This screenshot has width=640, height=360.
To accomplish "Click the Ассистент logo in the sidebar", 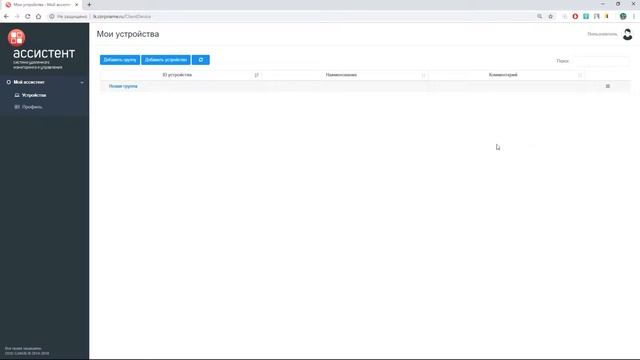I will tap(41, 49).
